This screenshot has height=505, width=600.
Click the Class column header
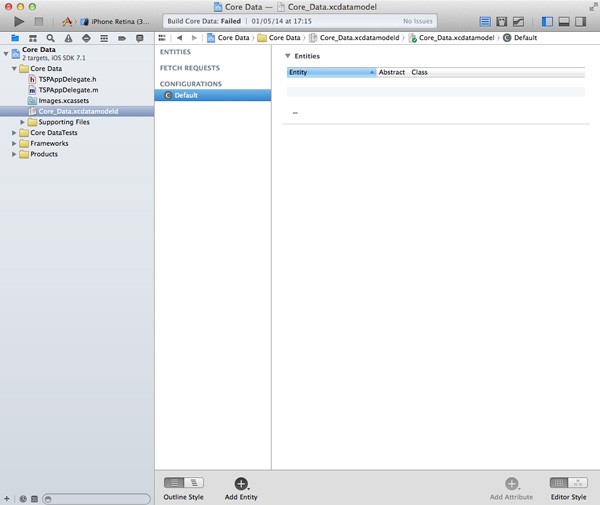(419, 72)
